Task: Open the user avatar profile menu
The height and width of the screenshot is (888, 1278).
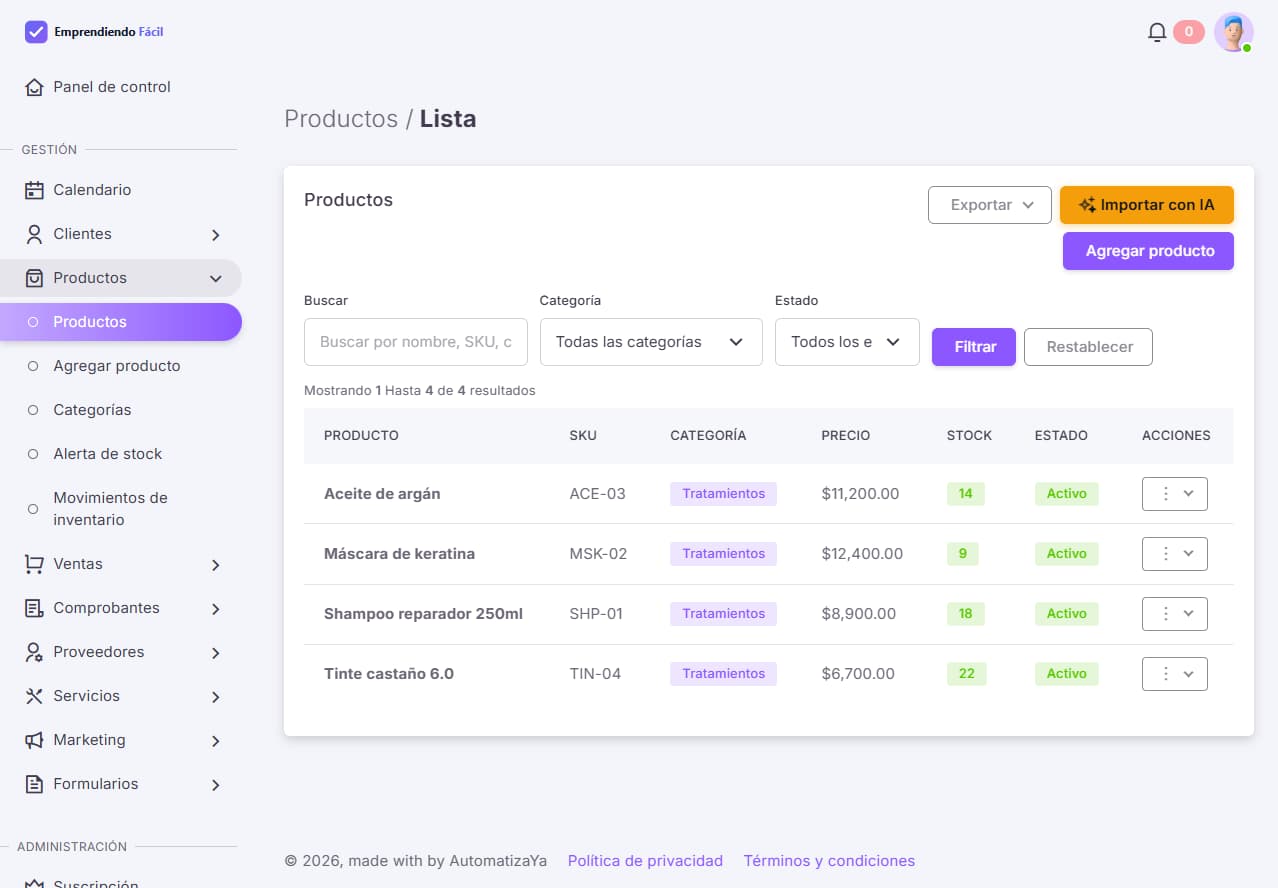Action: [x=1234, y=32]
